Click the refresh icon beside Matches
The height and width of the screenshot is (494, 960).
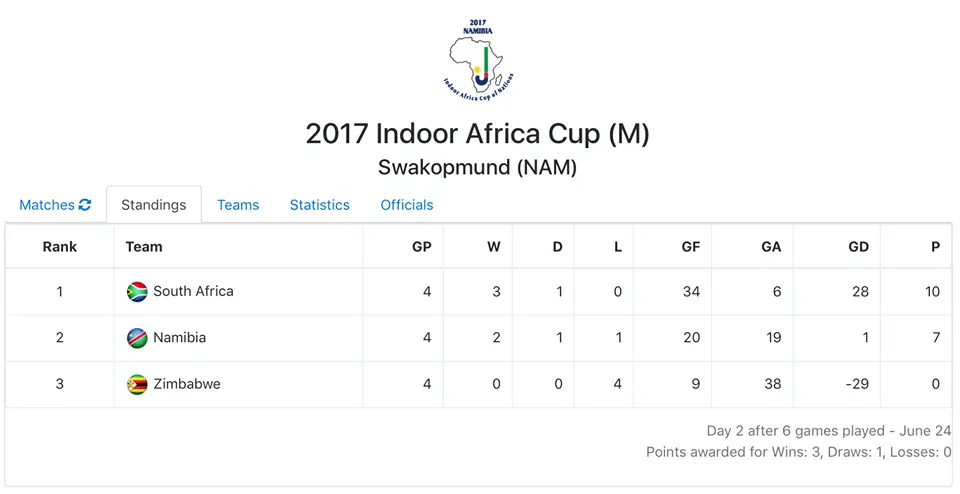click(85, 205)
